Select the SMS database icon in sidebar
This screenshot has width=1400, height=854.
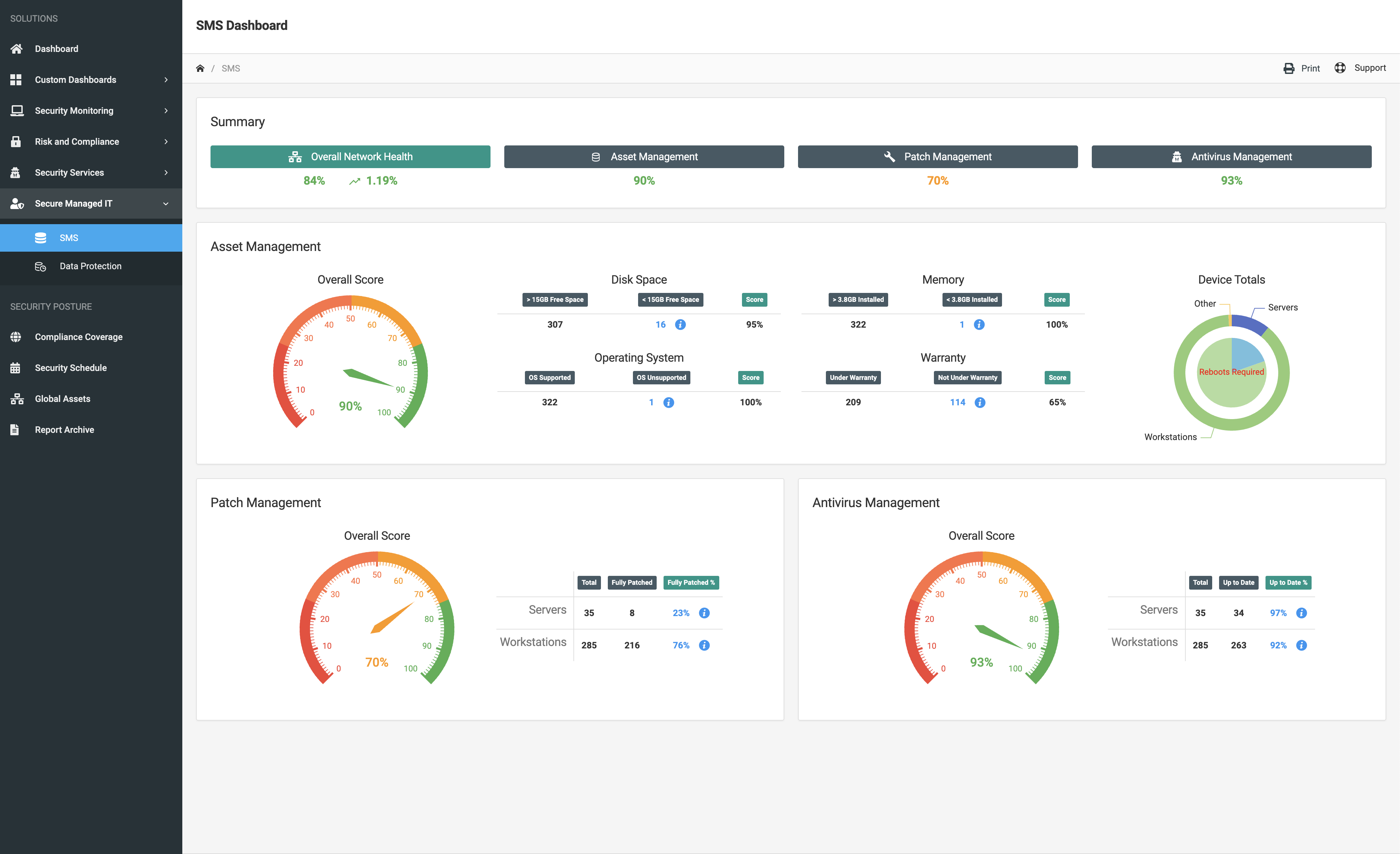pos(40,237)
